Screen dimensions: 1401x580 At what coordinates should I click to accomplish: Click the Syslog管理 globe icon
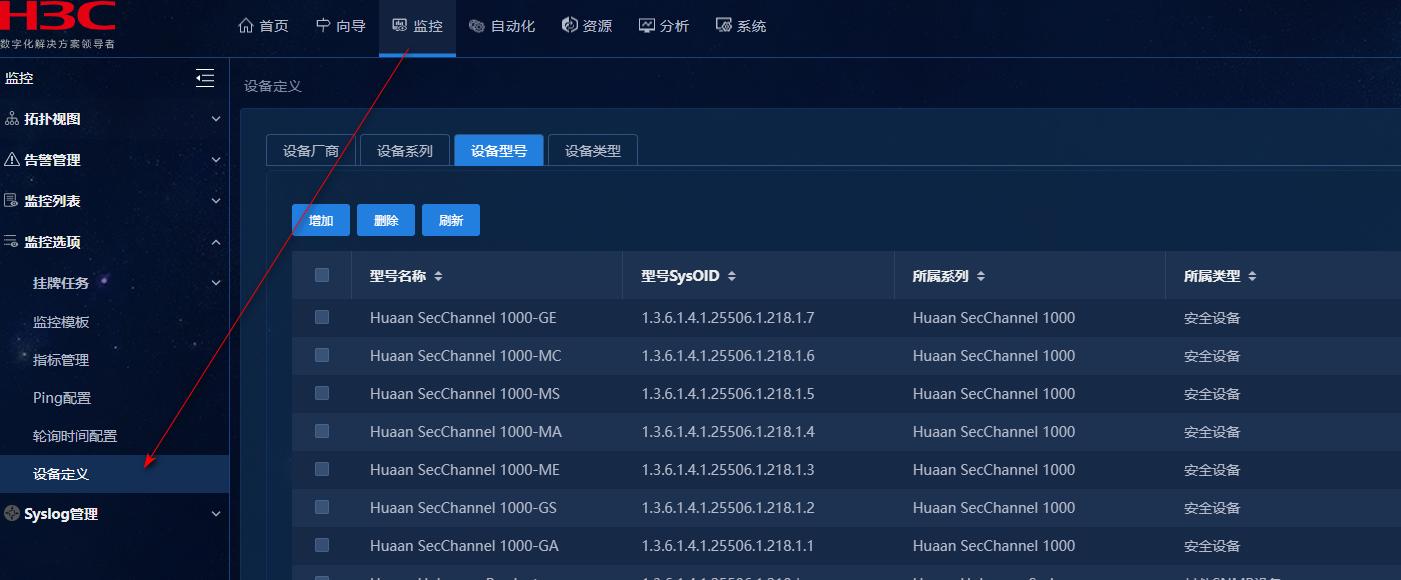pos(12,514)
